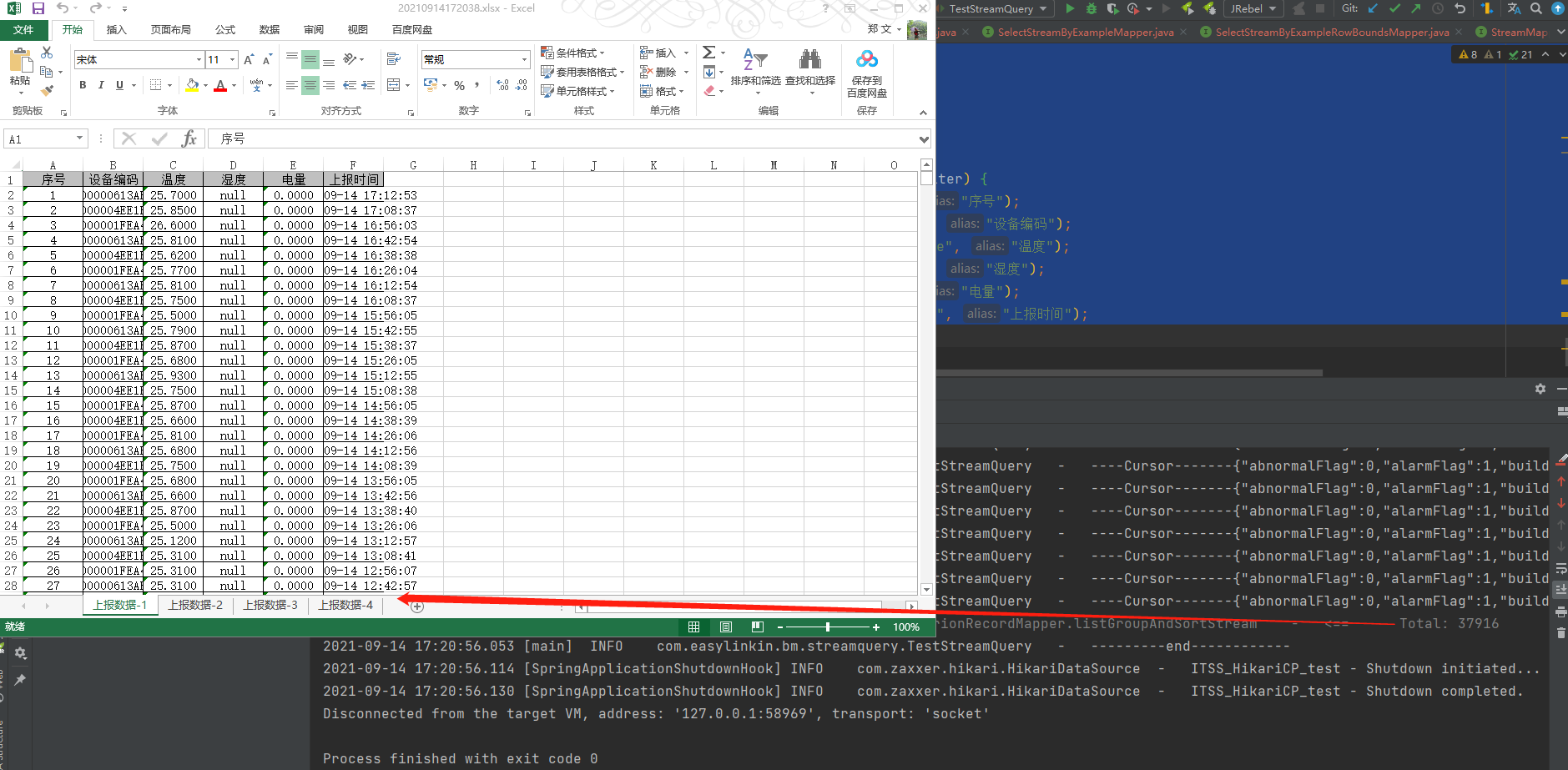Click the new sheet plus button
Screen dimensions: 1568x770
(417, 606)
